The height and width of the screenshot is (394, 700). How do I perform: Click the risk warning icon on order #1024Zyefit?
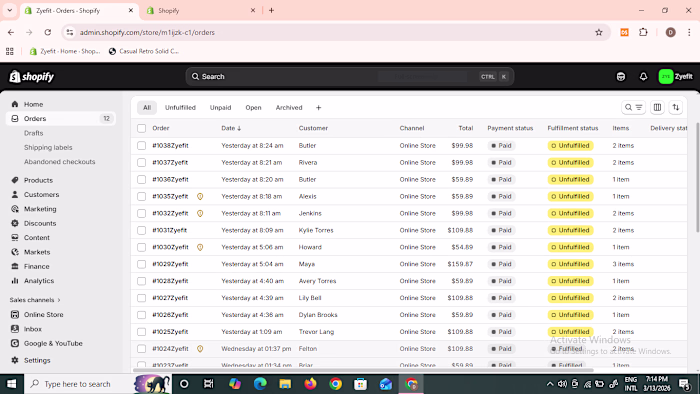click(x=200, y=349)
